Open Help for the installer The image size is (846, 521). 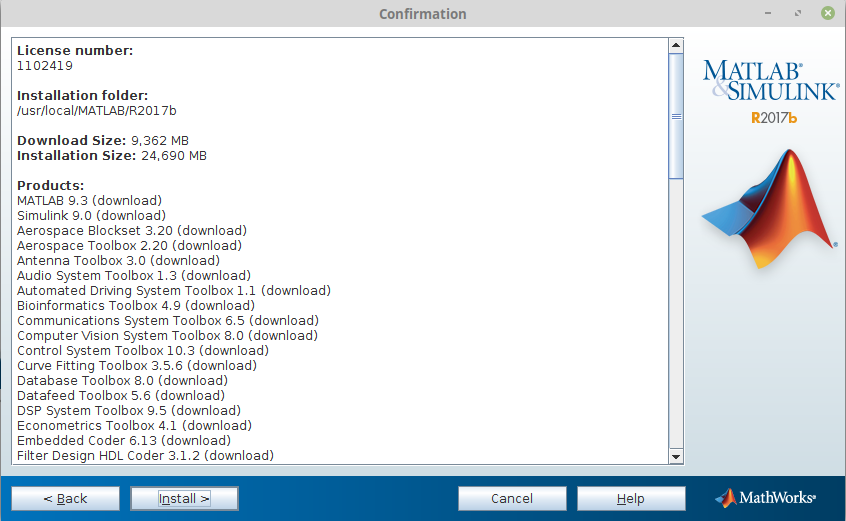pos(631,498)
